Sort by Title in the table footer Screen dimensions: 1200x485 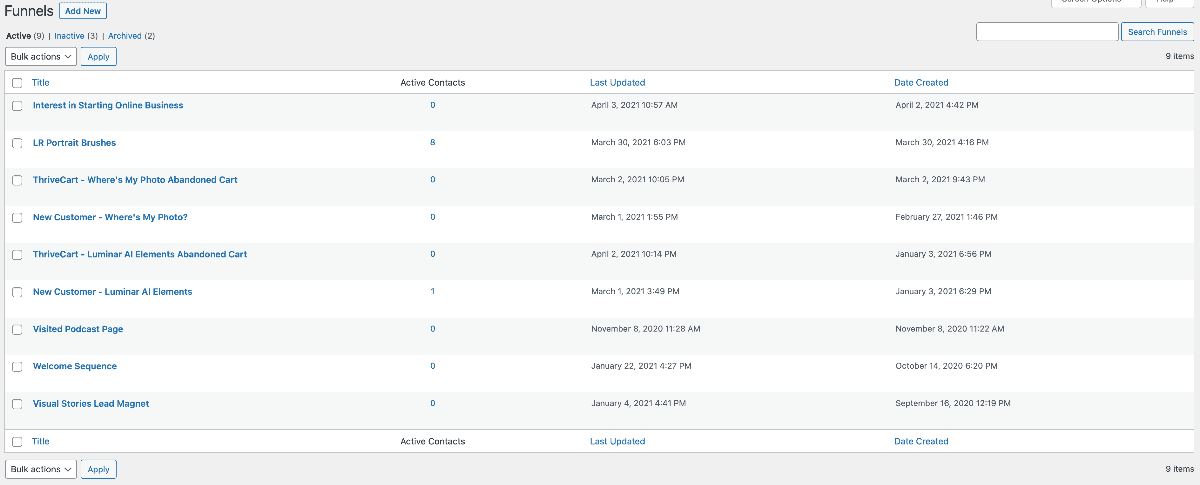[x=41, y=441]
